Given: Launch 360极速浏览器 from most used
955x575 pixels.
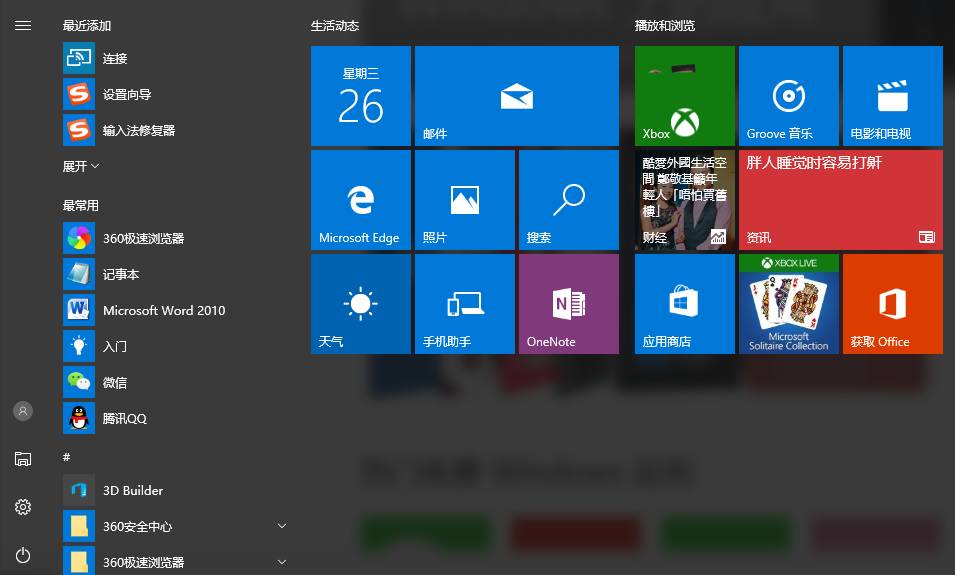Looking at the screenshot, I should (x=175, y=238).
